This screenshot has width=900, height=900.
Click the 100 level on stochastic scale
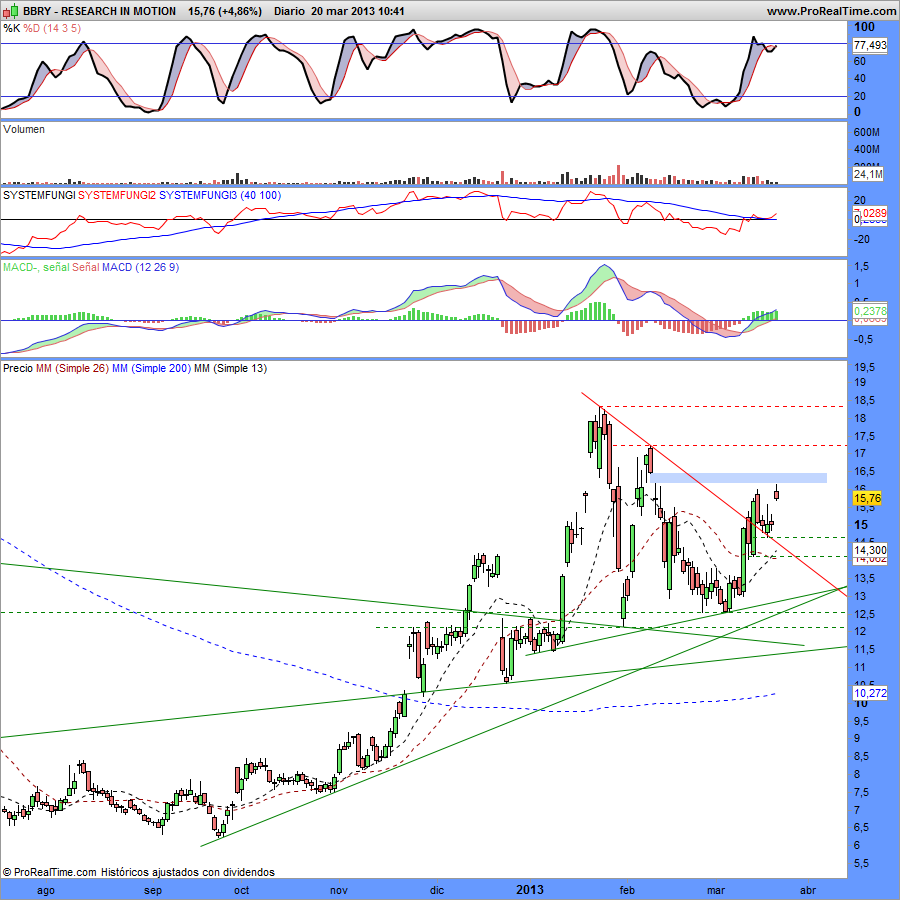pyautogui.click(x=864, y=27)
